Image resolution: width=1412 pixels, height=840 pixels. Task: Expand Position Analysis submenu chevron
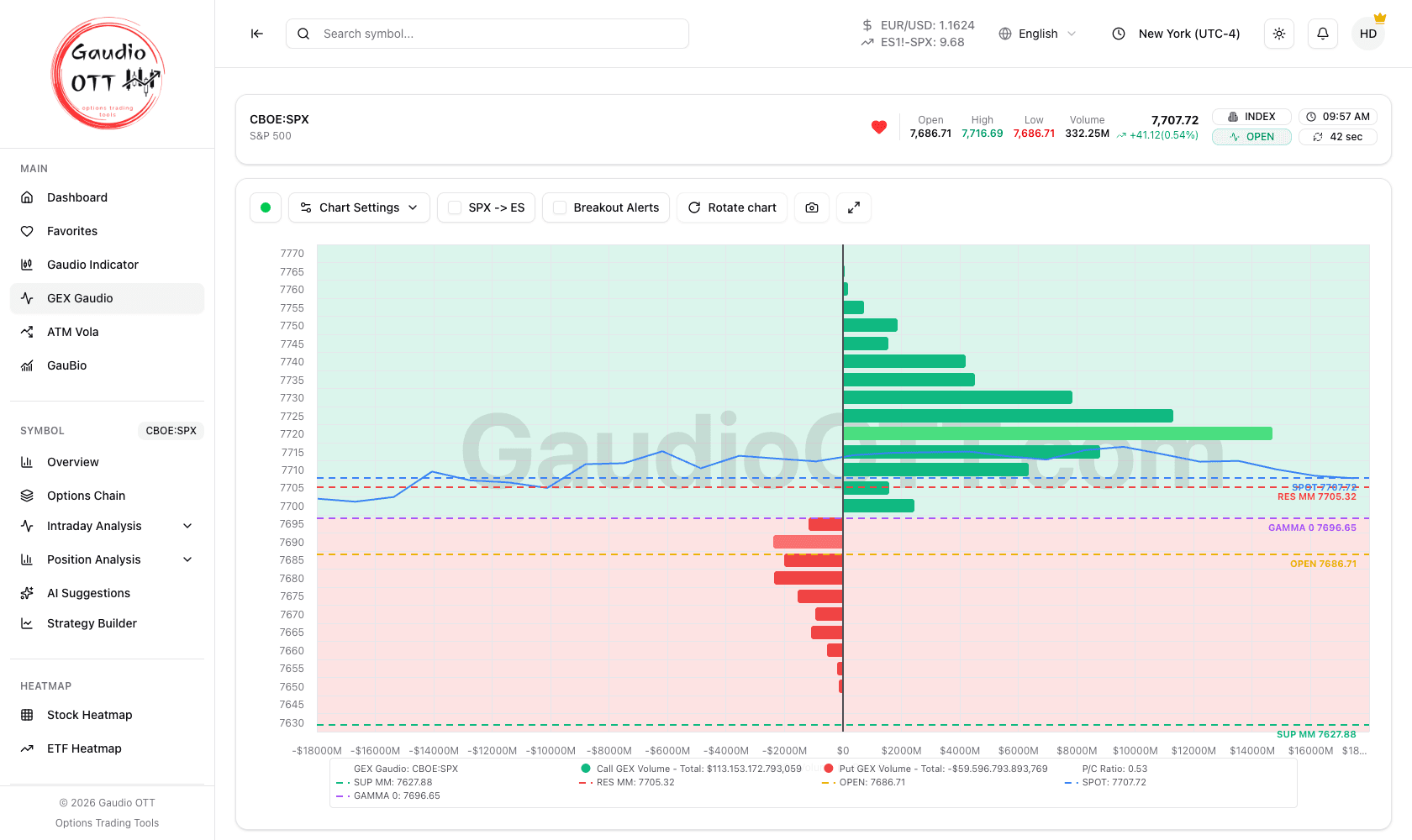click(x=187, y=559)
